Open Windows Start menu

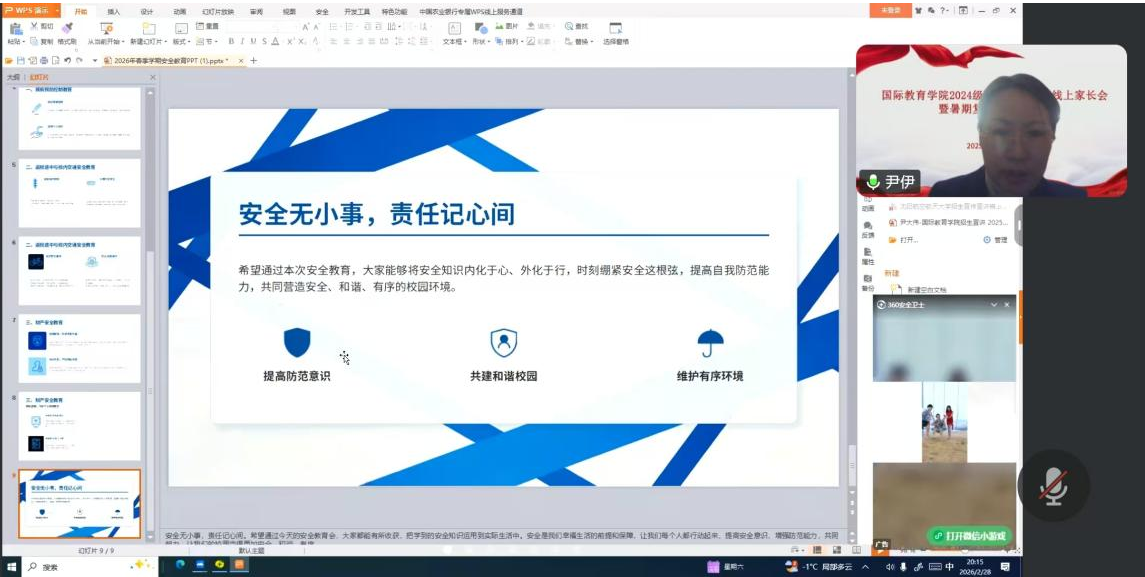pos(11,566)
